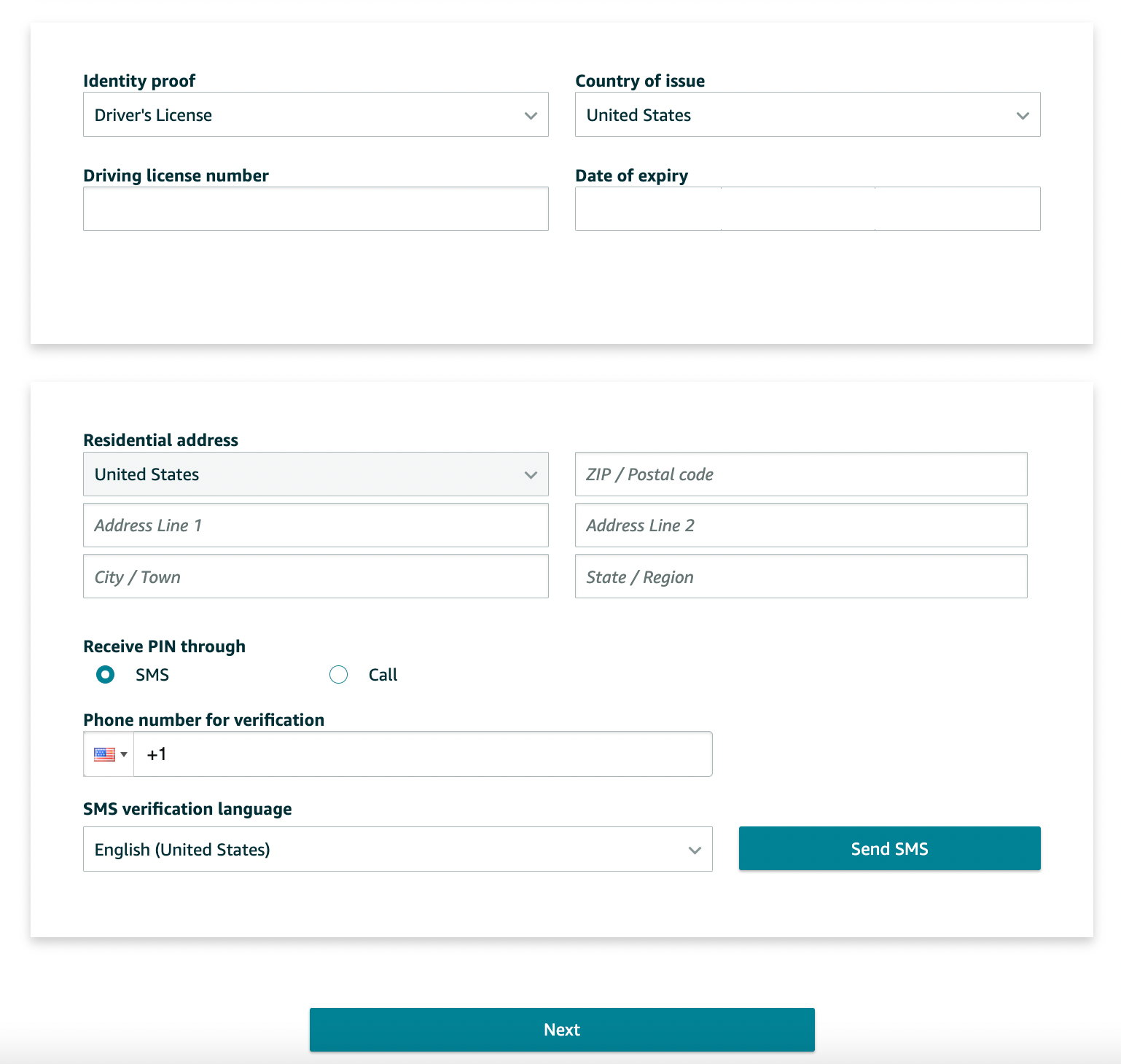
Task: Click the last Date of expiry segment
Action: tap(958, 209)
